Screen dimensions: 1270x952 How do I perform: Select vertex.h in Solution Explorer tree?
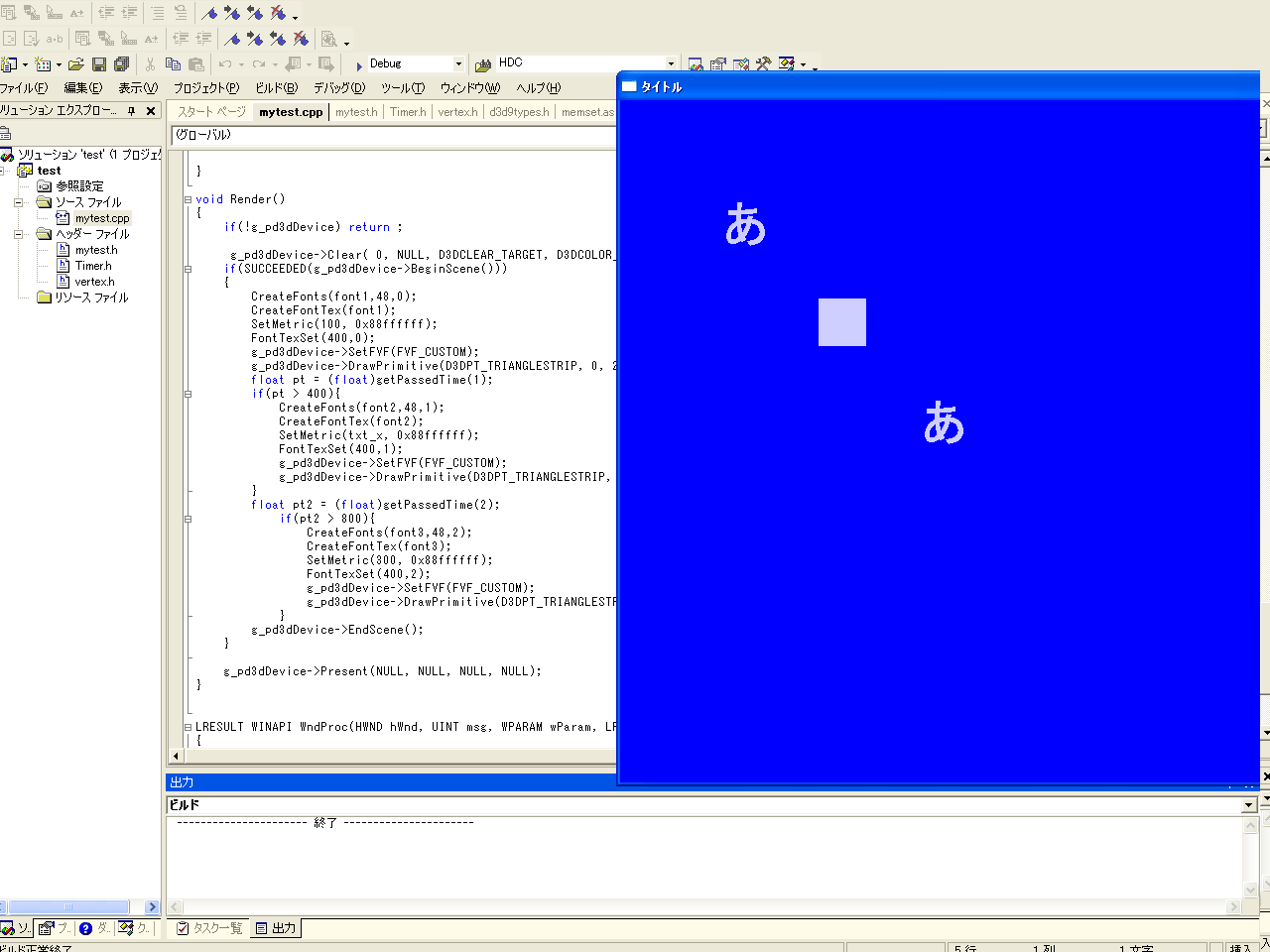(94, 282)
